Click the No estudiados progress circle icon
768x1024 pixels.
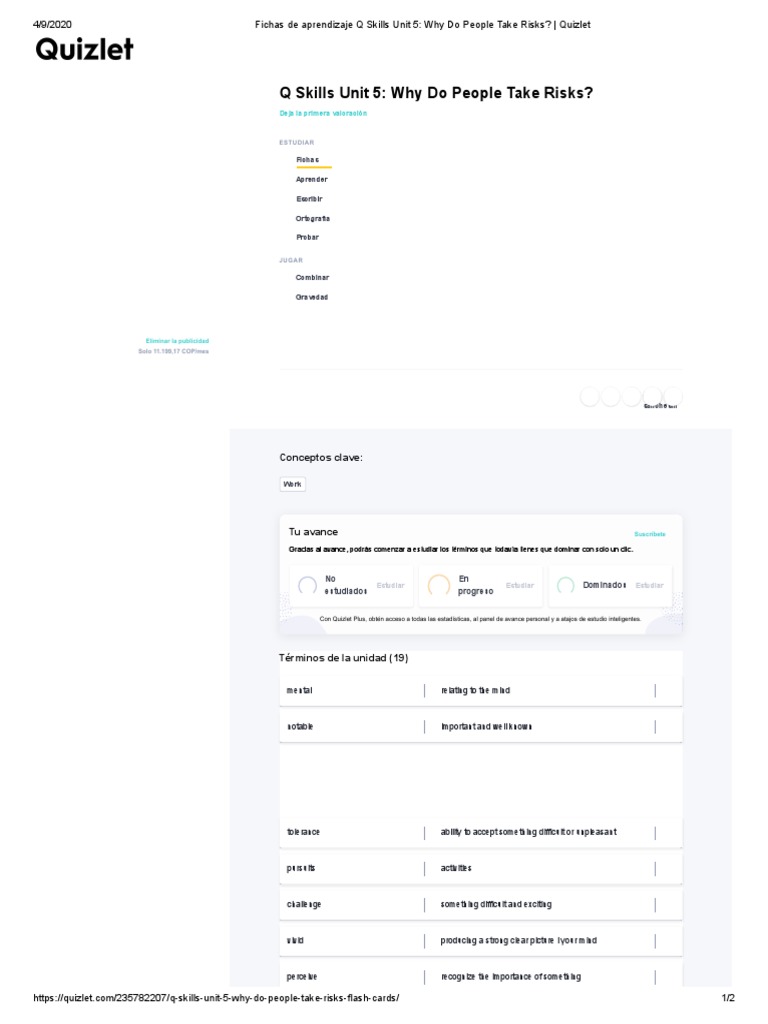[307, 585]
